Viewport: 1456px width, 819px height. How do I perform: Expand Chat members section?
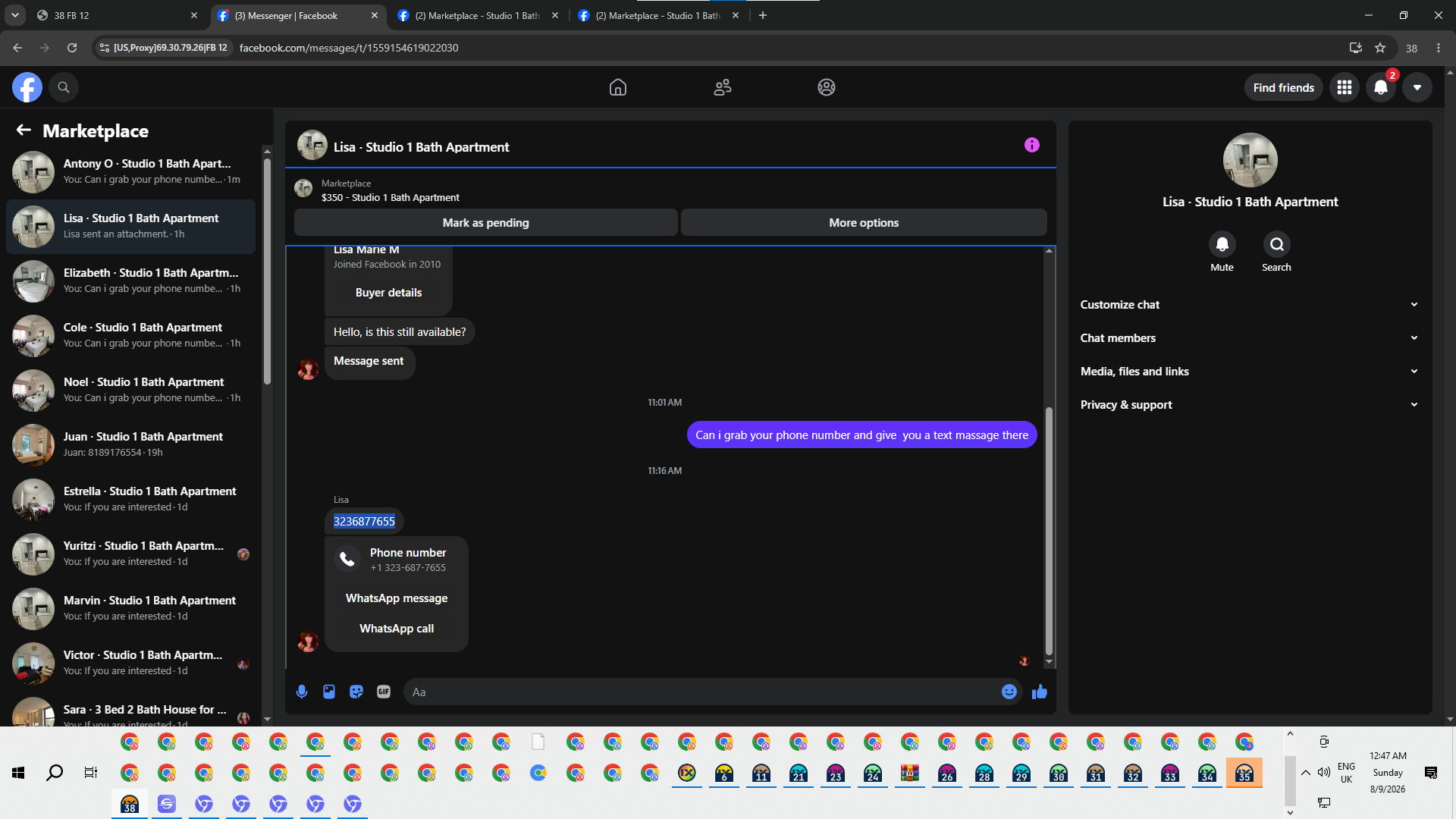(1250, 338)
